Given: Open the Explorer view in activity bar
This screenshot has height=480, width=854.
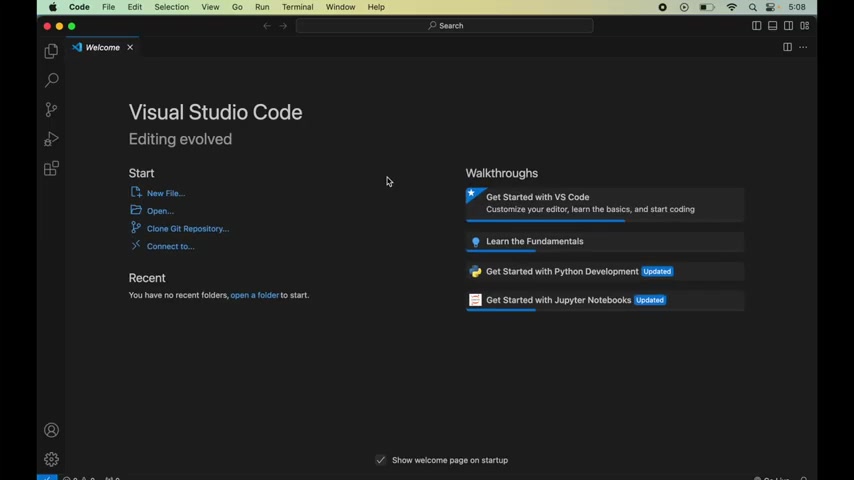Looking at the screenshot, I should pos(51,51).
